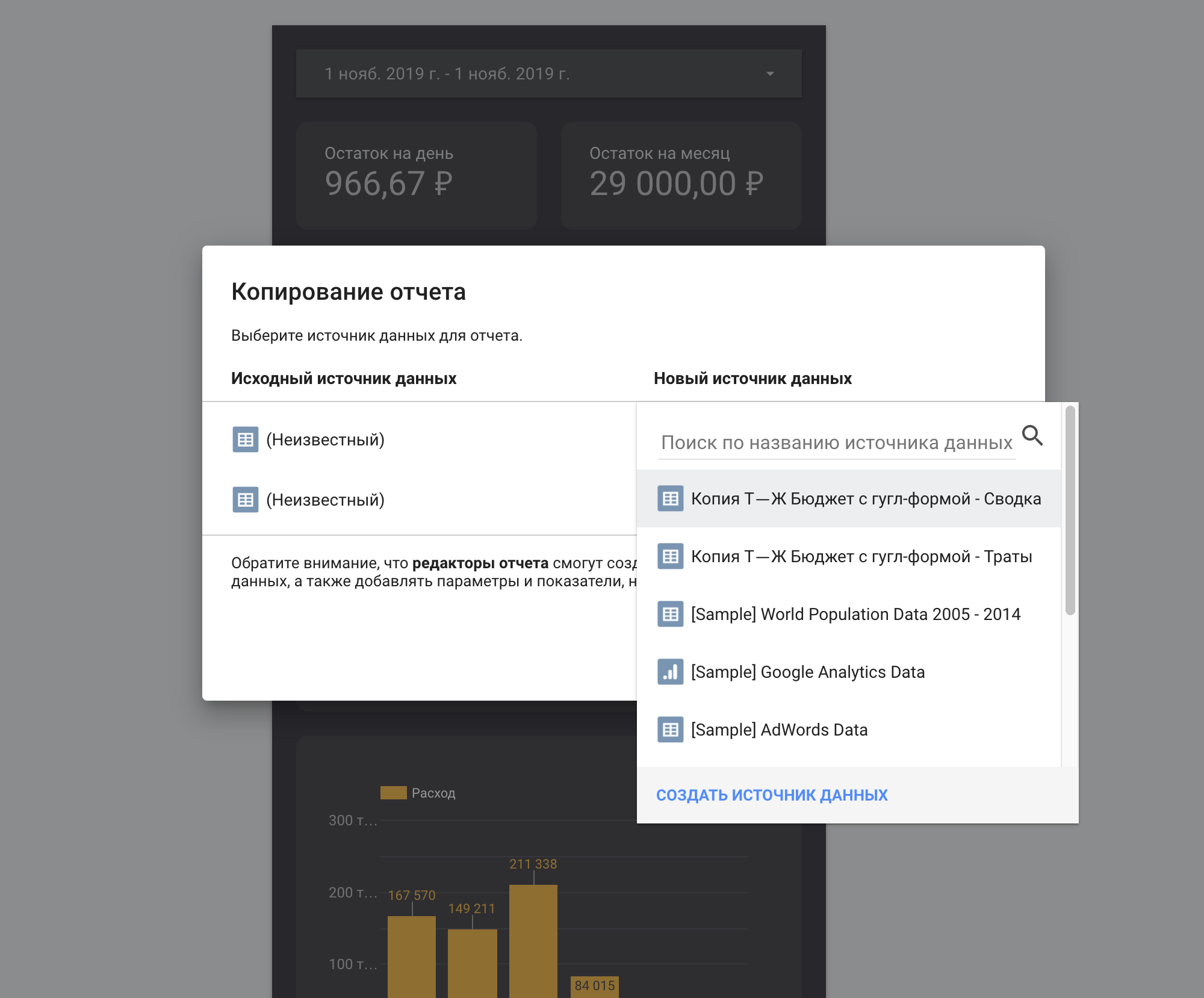Click the '966,67 ₽' scorecard value
Screen dimensions: 1204x998
point(388,184)
